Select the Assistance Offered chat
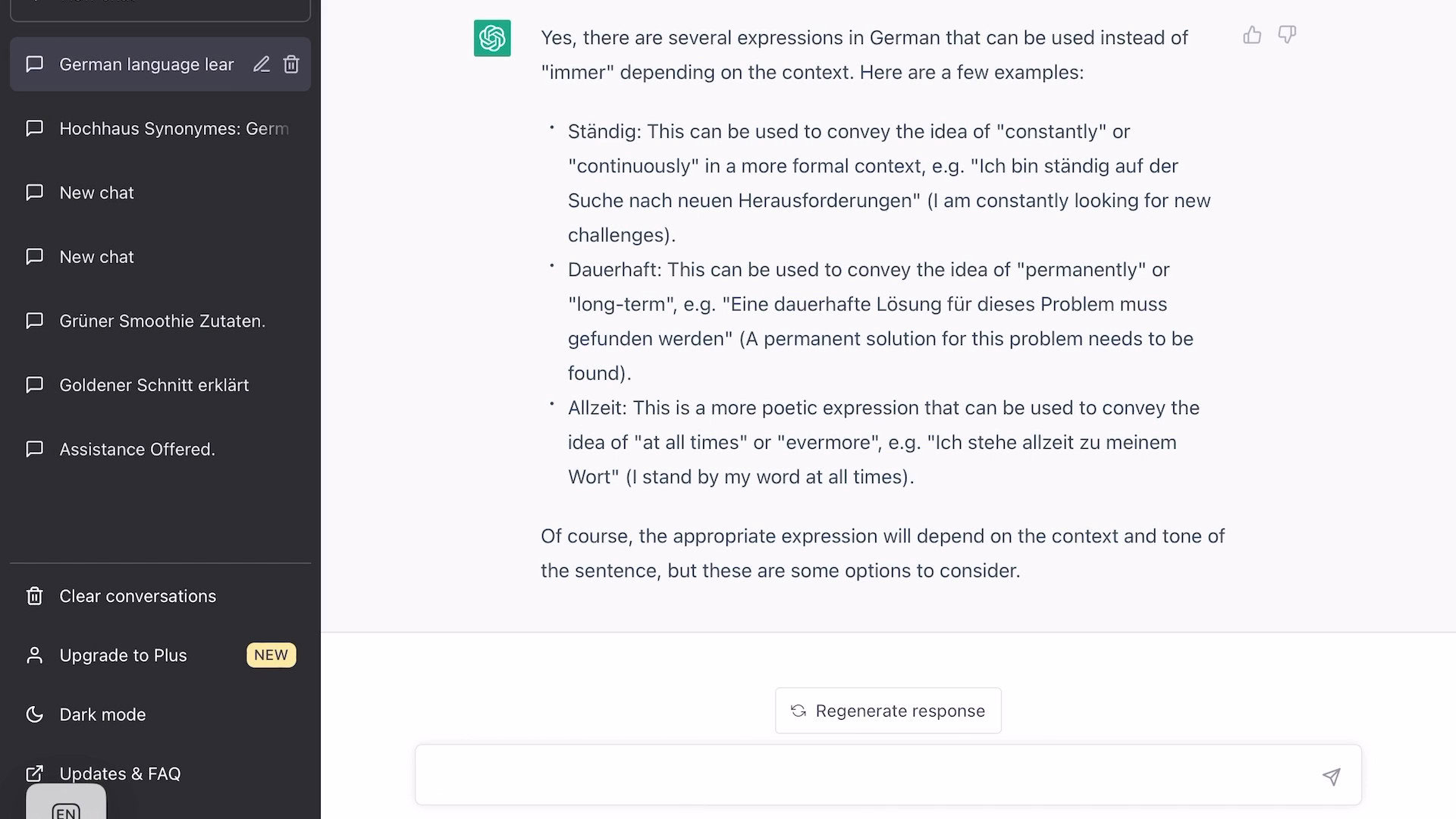This screenshot has width=1456, height=819. [136, 449]
